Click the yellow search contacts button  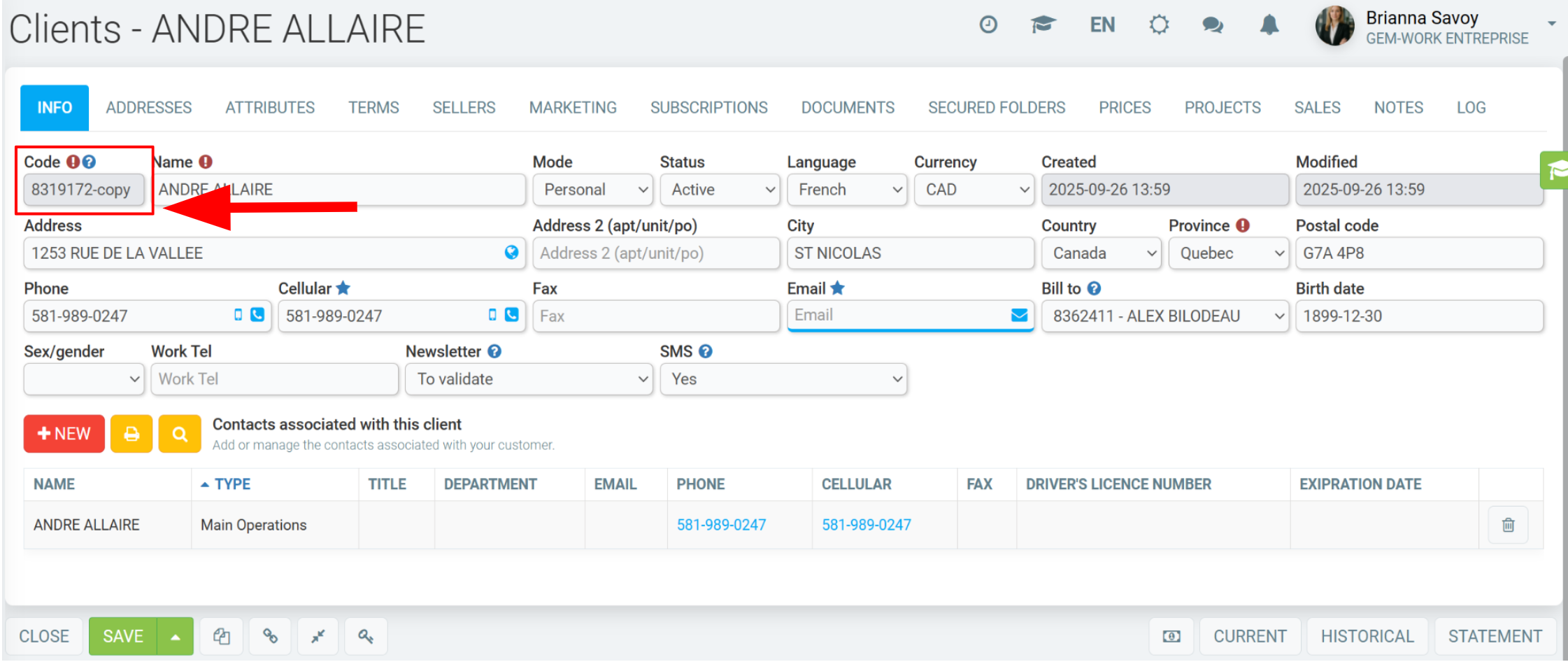pyautogui.click(x=180, y=434)
